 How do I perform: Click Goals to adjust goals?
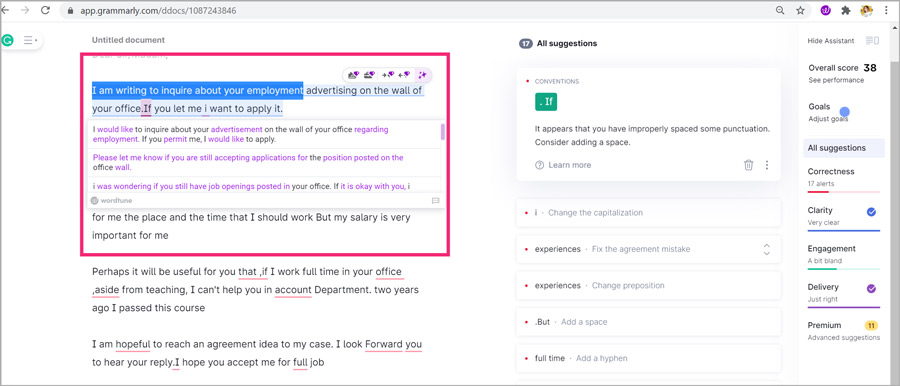click(828, 113)
